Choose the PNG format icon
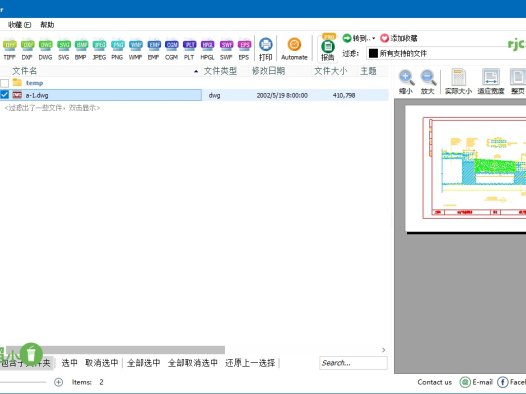This screenshot has height=394, width=526. pyautogui.click(x=117, y=50)
